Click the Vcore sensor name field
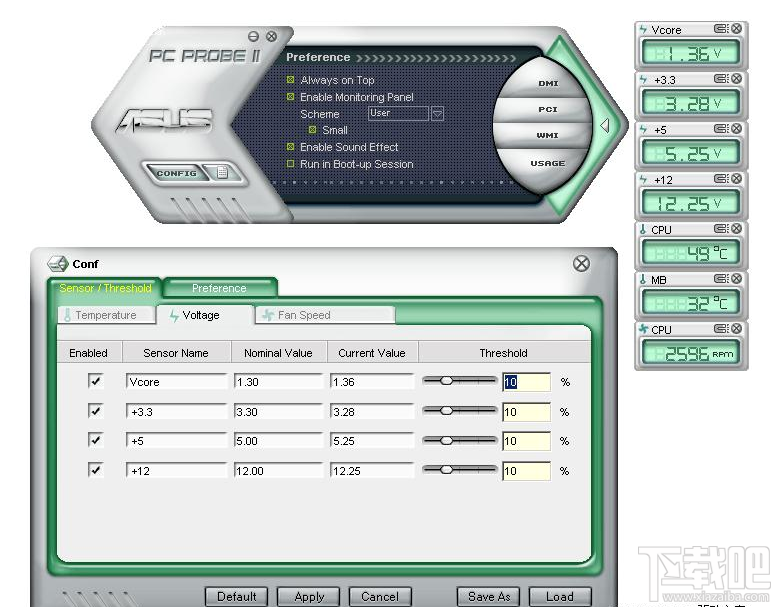Screen dimensions: 778x607 [x=176, y=382]
